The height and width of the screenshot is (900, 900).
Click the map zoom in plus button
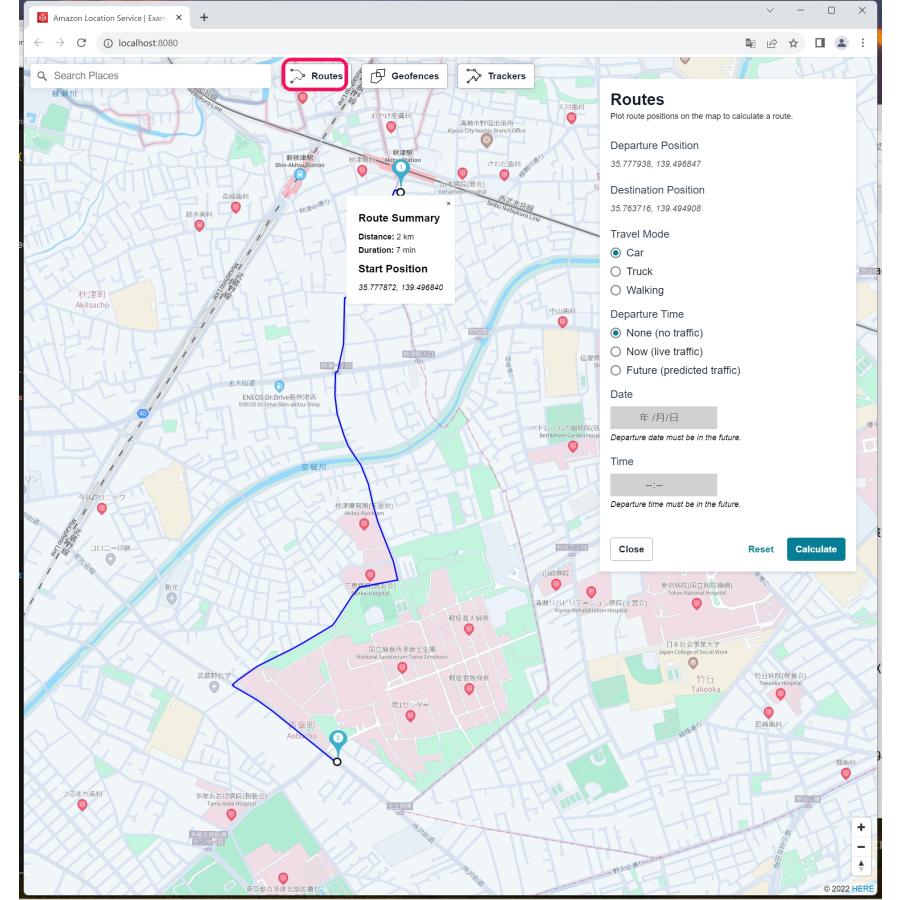[860, 828]
